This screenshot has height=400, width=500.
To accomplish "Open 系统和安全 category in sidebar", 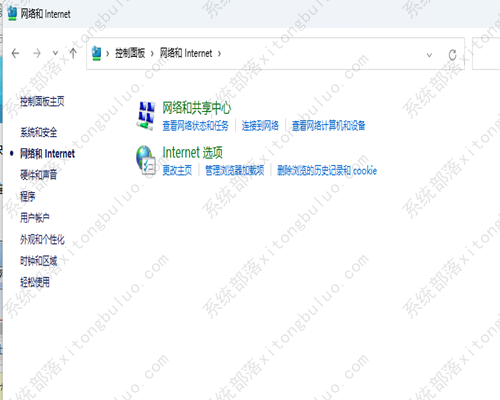I will [x=38, y=132].
